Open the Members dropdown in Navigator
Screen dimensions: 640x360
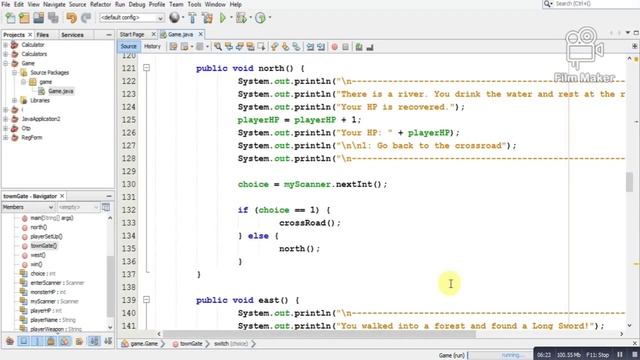(x=28, y=207)
